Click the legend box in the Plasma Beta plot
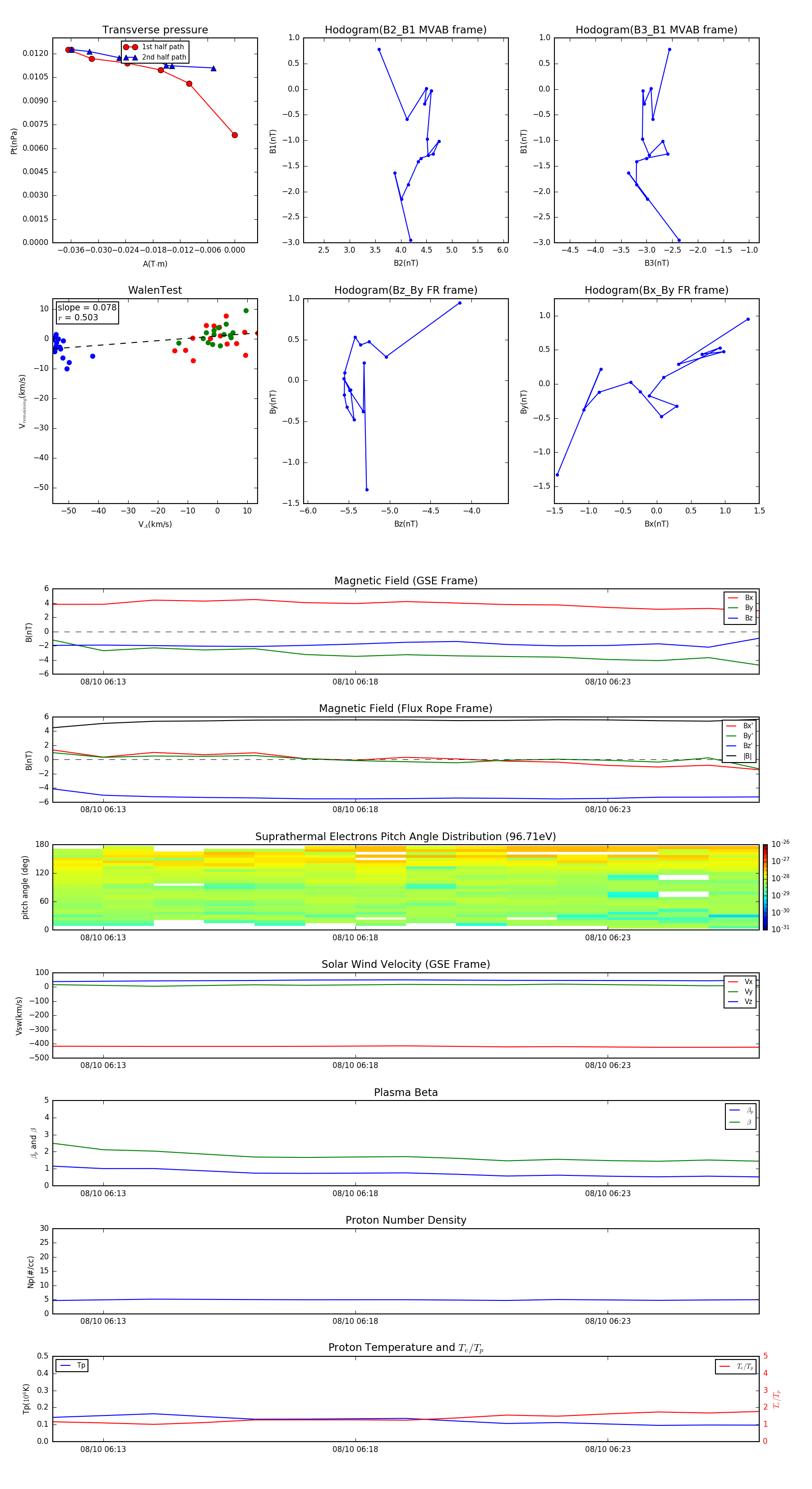 point(740,1115)
